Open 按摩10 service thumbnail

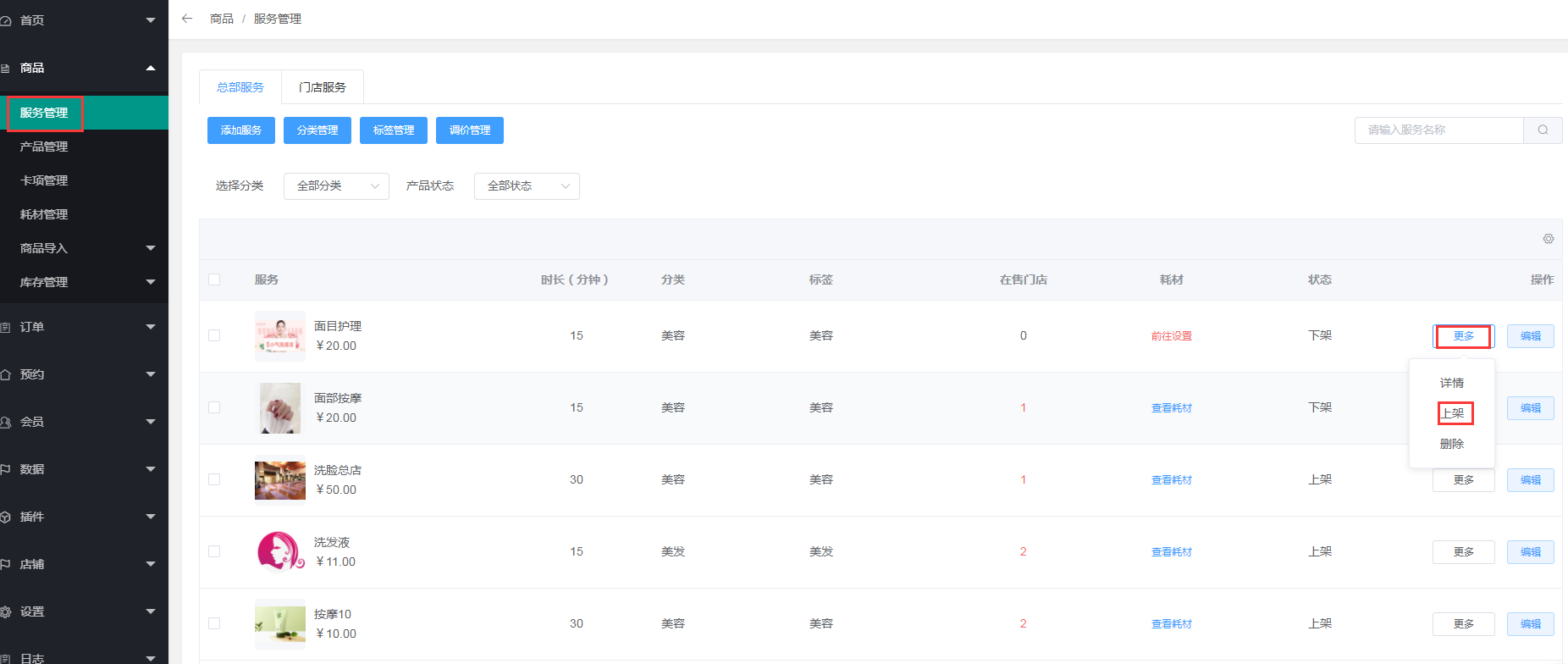click(280, 624)
